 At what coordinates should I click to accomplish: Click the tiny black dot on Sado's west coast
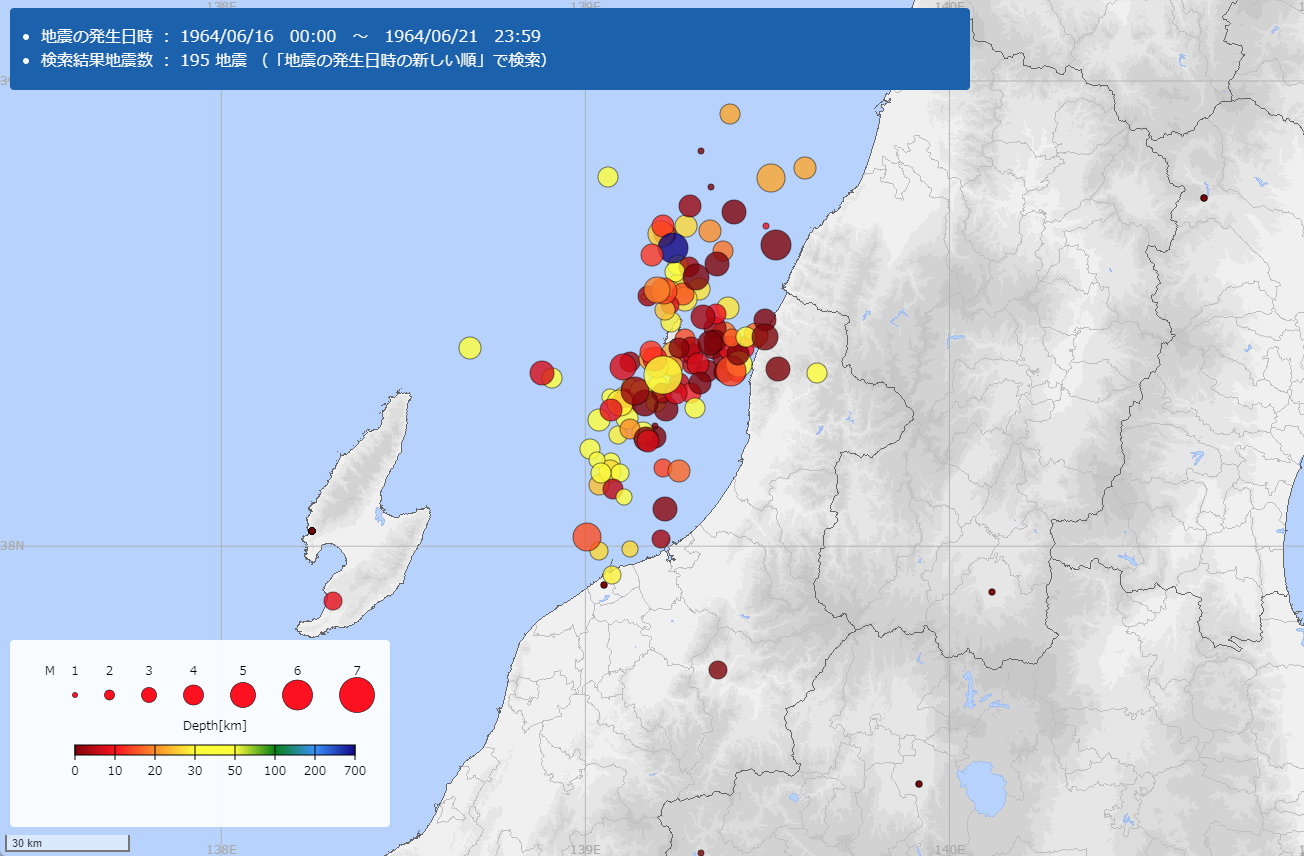click(312, 531)
